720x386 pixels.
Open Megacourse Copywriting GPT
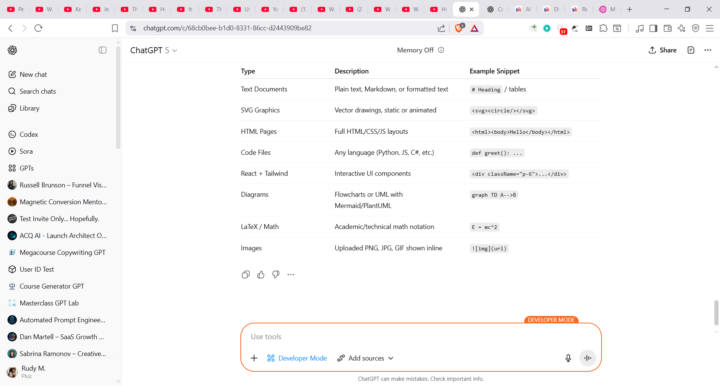point(57,252)
